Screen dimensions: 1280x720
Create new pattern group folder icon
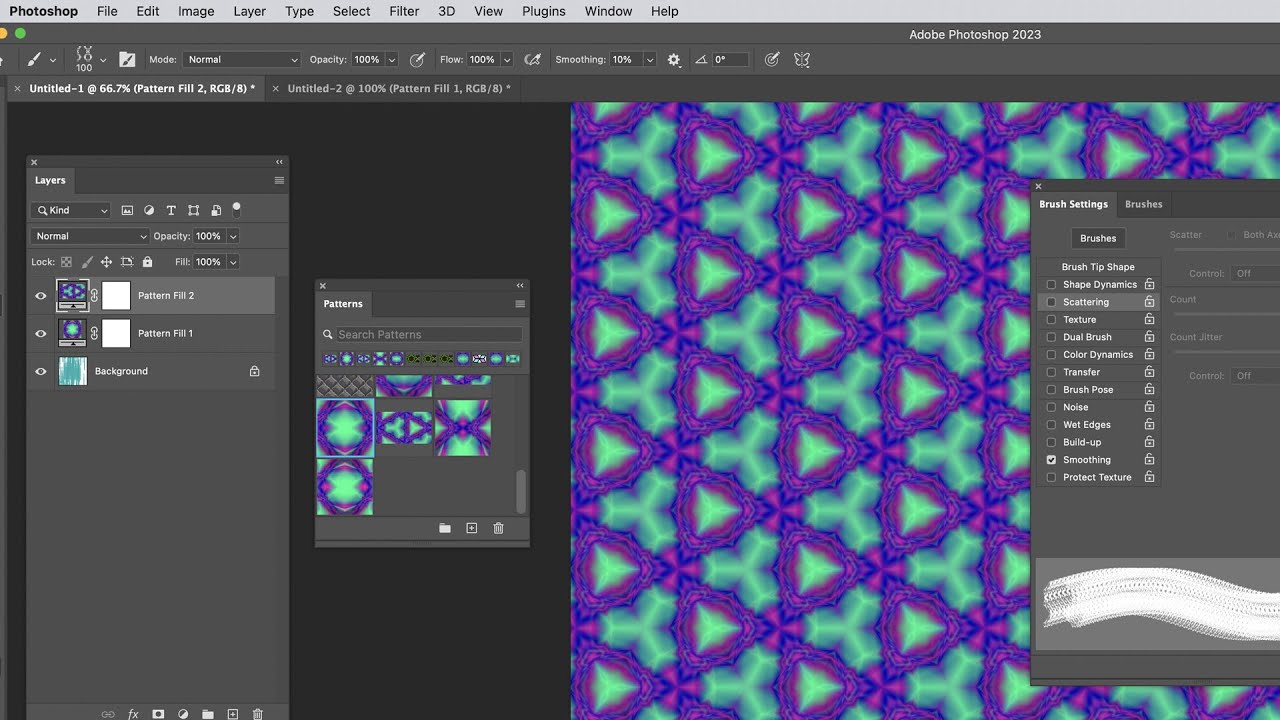445,528
